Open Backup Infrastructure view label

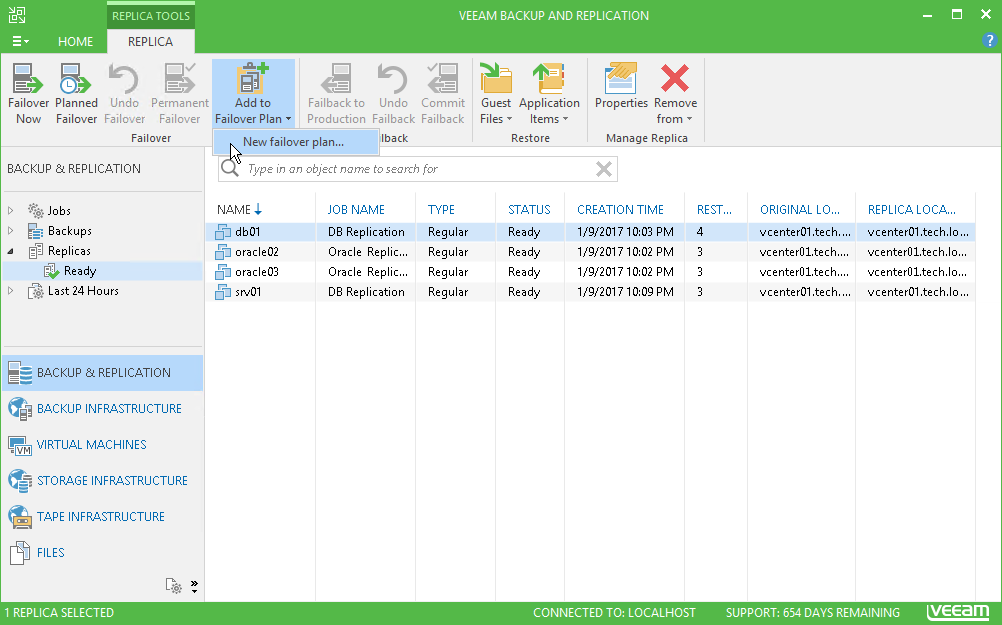point(109,408)
